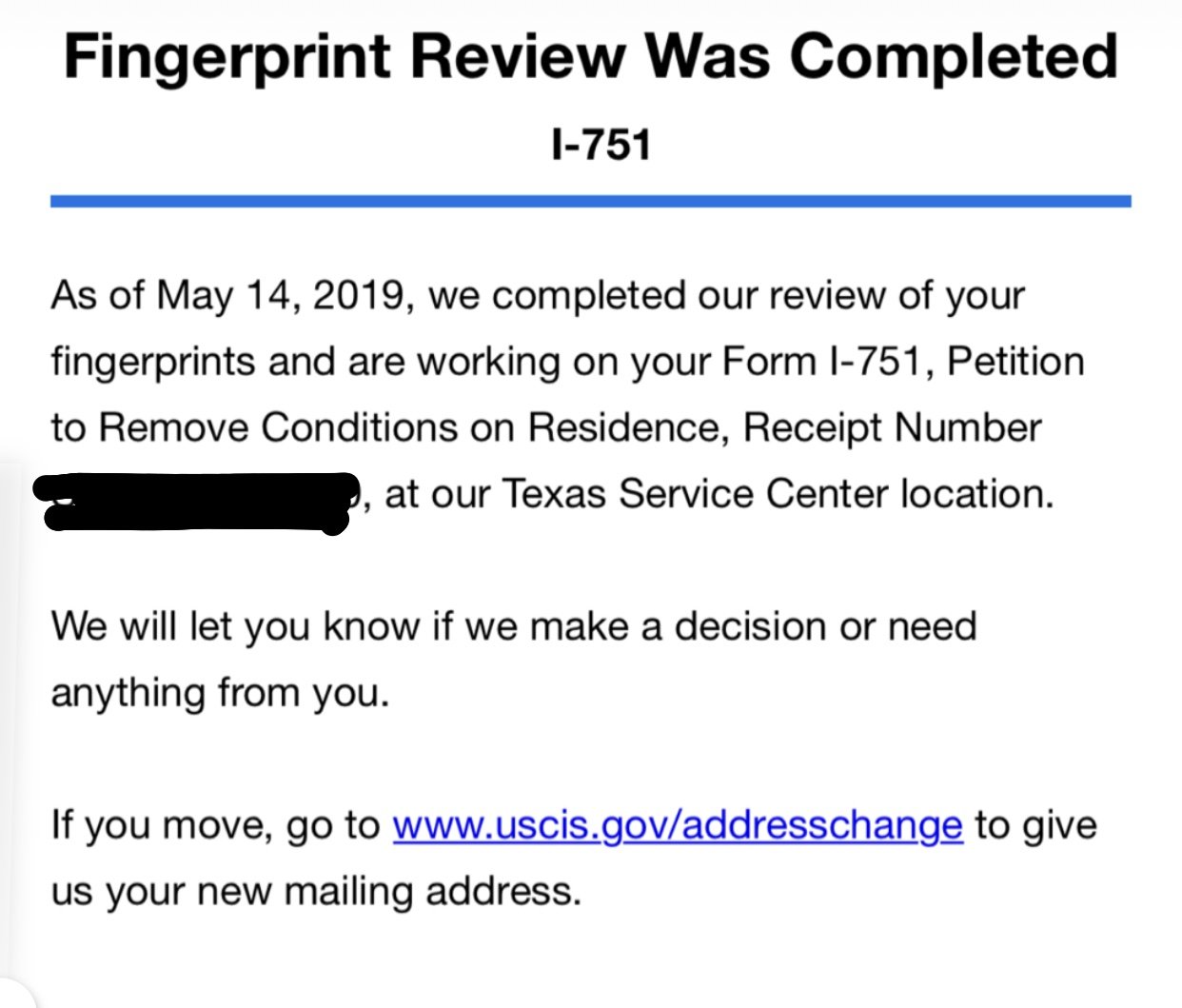
Task: Click "Form I-751" in the paragraph
Action: tap(823, 363)
